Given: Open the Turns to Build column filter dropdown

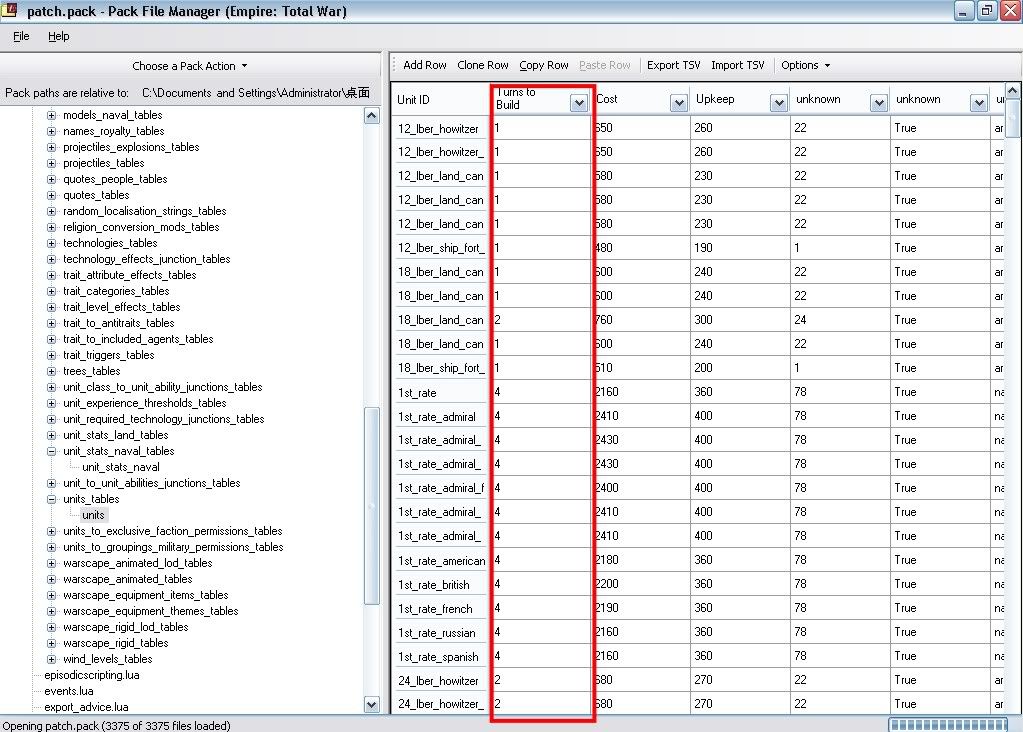Looking at the screenshot, I should click(578, 102).
